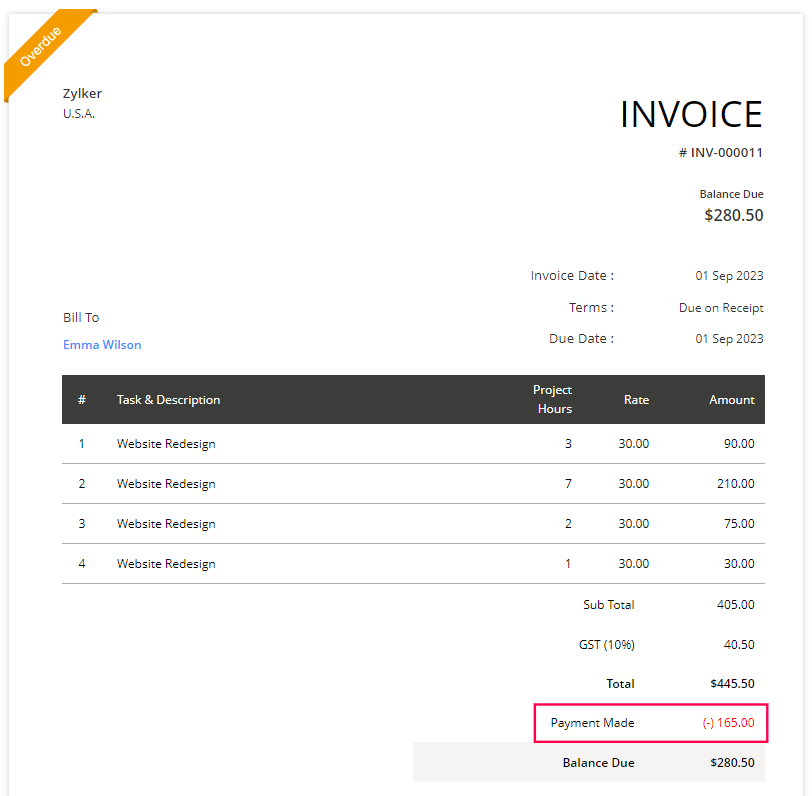This screenshot has width=812, height=796.
Task: Select the Zylker company name
Action: point(82,93)
